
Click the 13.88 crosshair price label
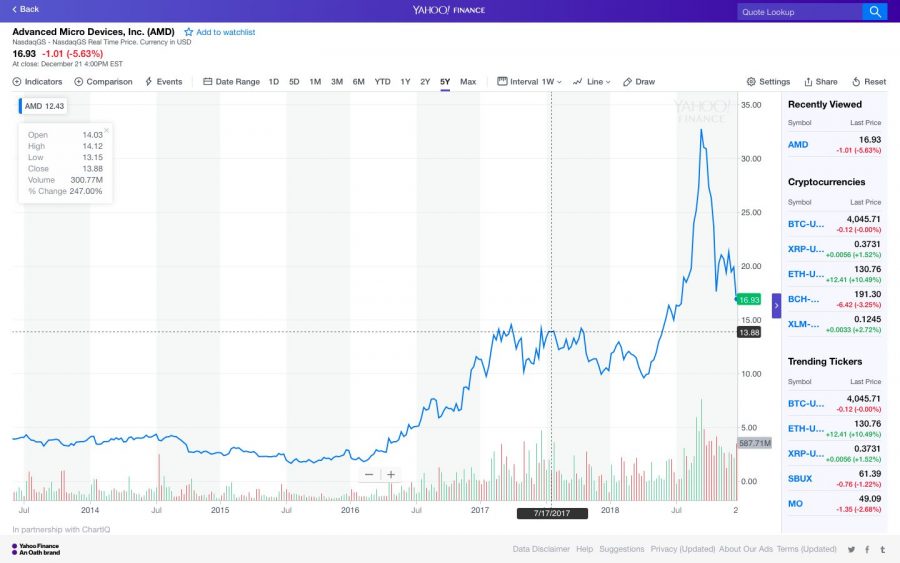[x=748, y=332]
